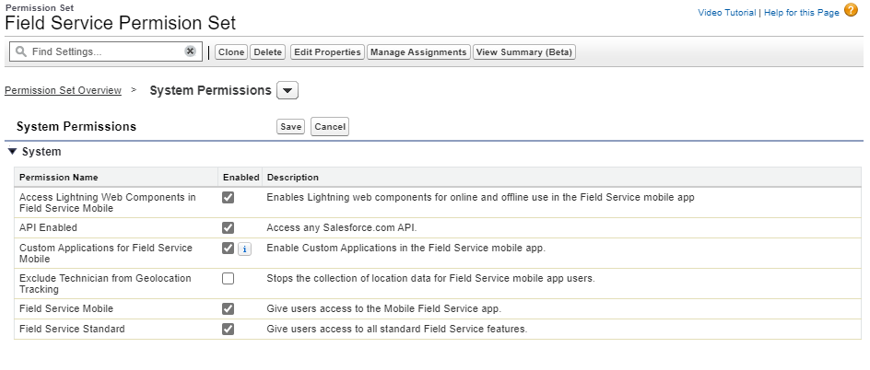
Task: Click 'Stops the collection of location data' description
Action: point(431,278)
